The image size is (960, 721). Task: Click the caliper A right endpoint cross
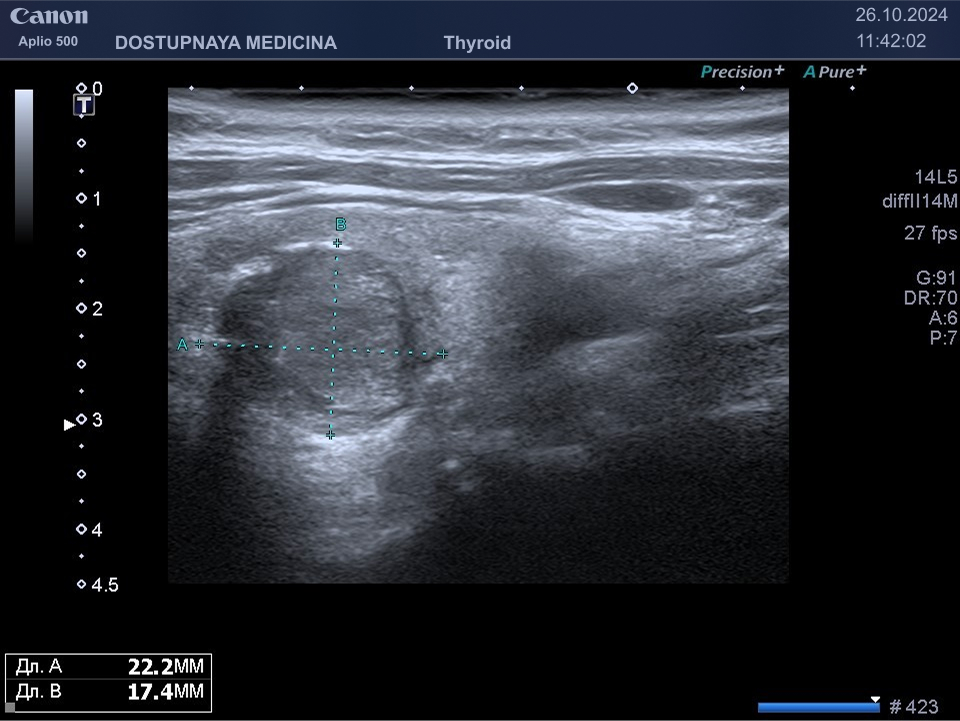coord(442,353)
